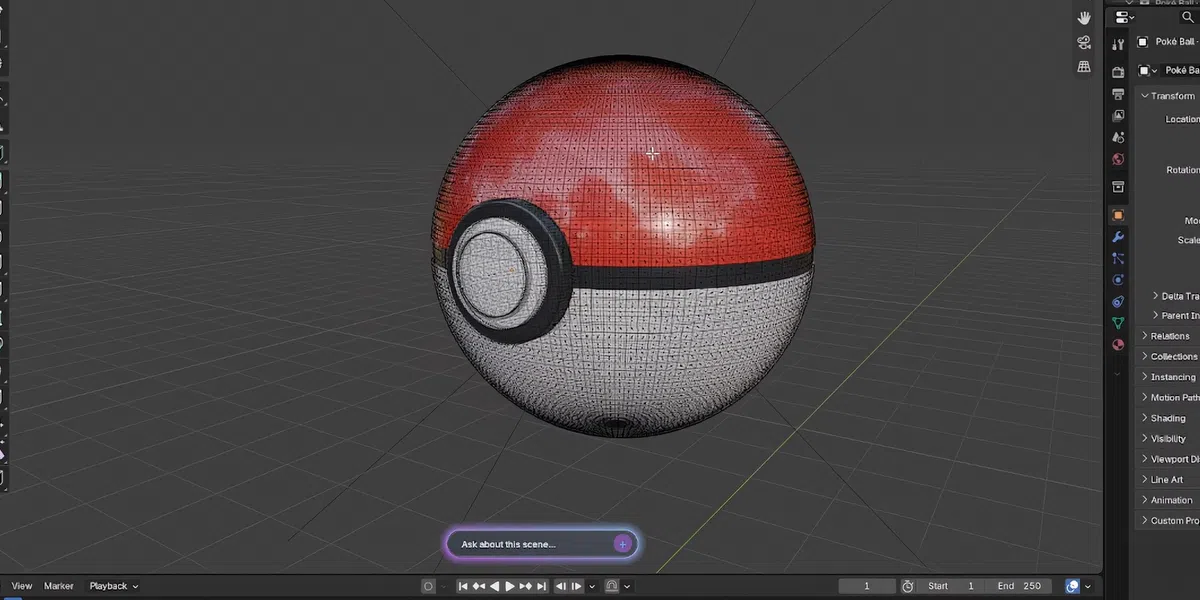Viewport: 1200px width, 600px height.
Task: Open the Collection properties tab
Action: pyautogui.click(x=1118, y=187)
